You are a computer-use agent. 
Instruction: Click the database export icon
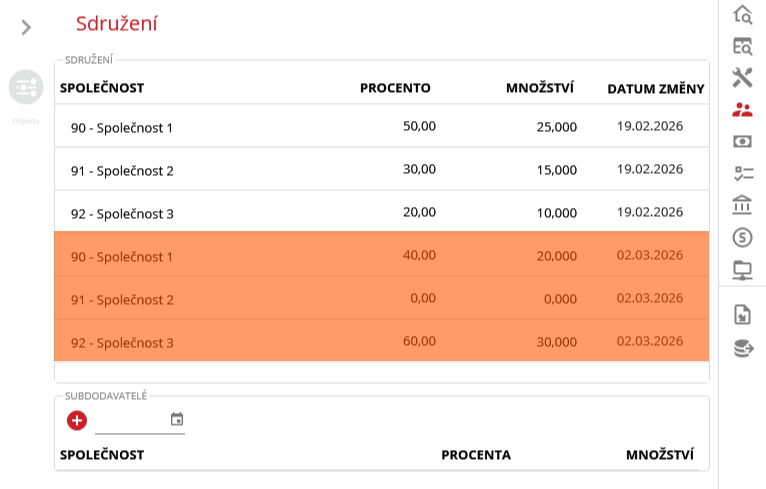coord(742,347)
